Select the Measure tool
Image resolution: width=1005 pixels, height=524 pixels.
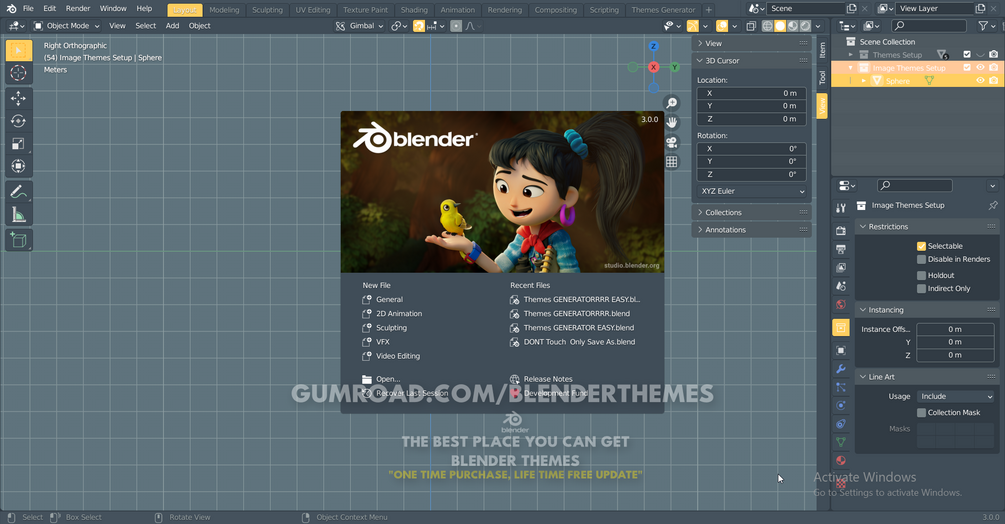click(19, 215)
